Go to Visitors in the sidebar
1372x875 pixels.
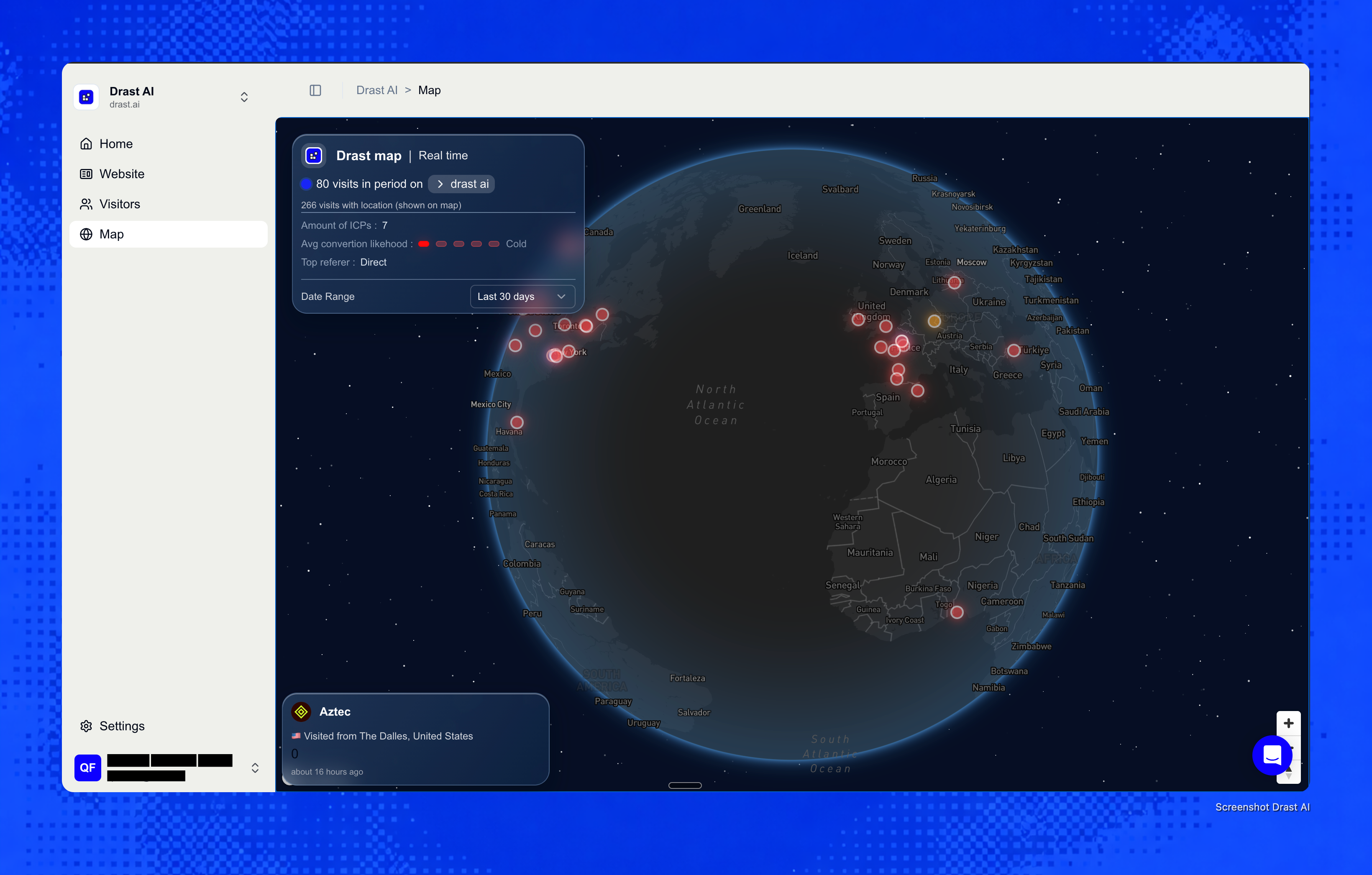(x=120, y=204)
